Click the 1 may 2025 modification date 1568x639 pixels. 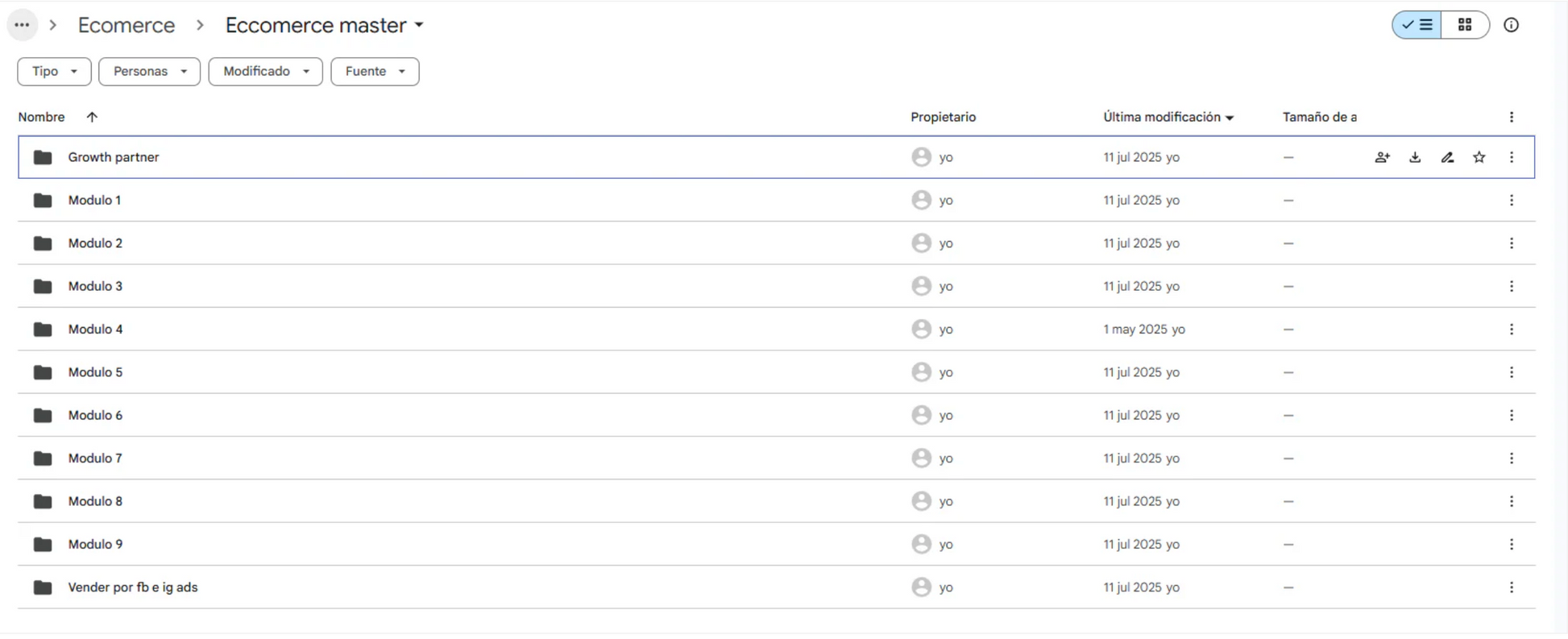(1135, 329)
